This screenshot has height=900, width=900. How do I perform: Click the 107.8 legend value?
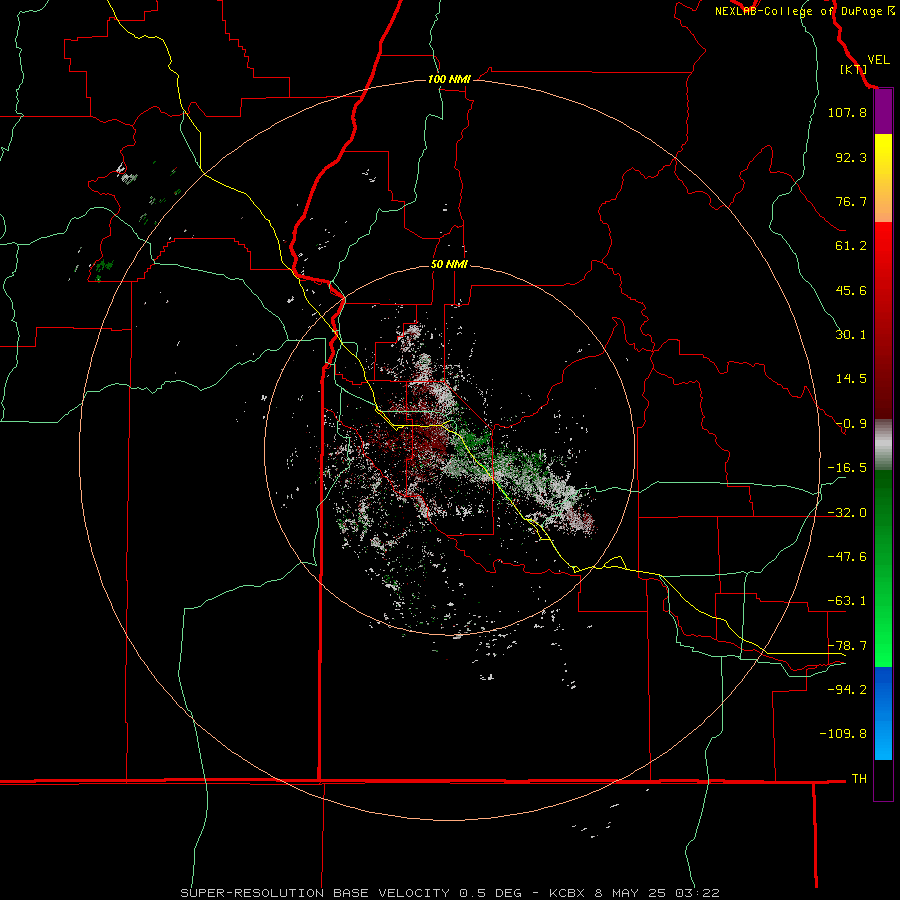coord(847,112)
